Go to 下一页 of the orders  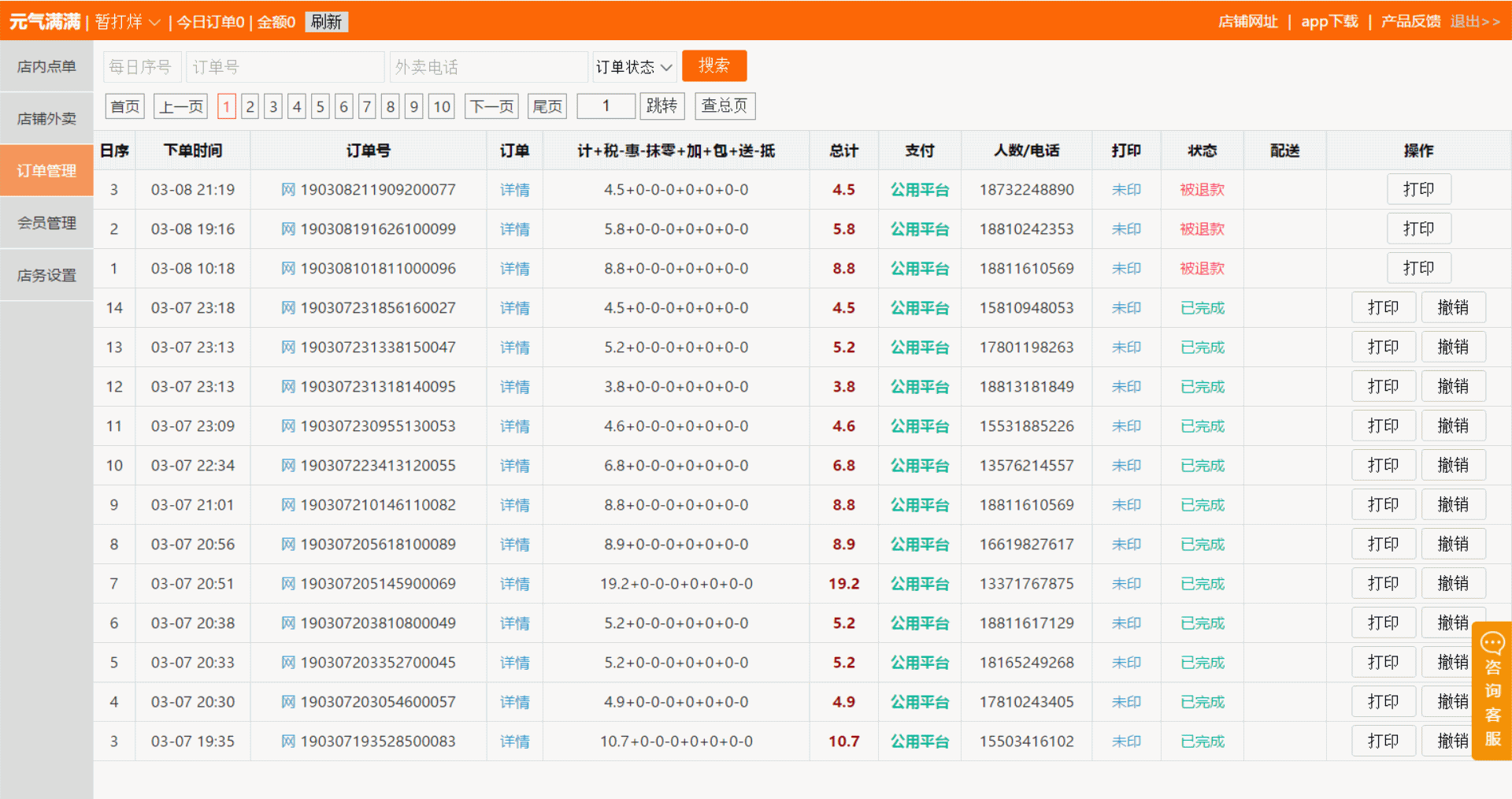click(x=491, y=106)
